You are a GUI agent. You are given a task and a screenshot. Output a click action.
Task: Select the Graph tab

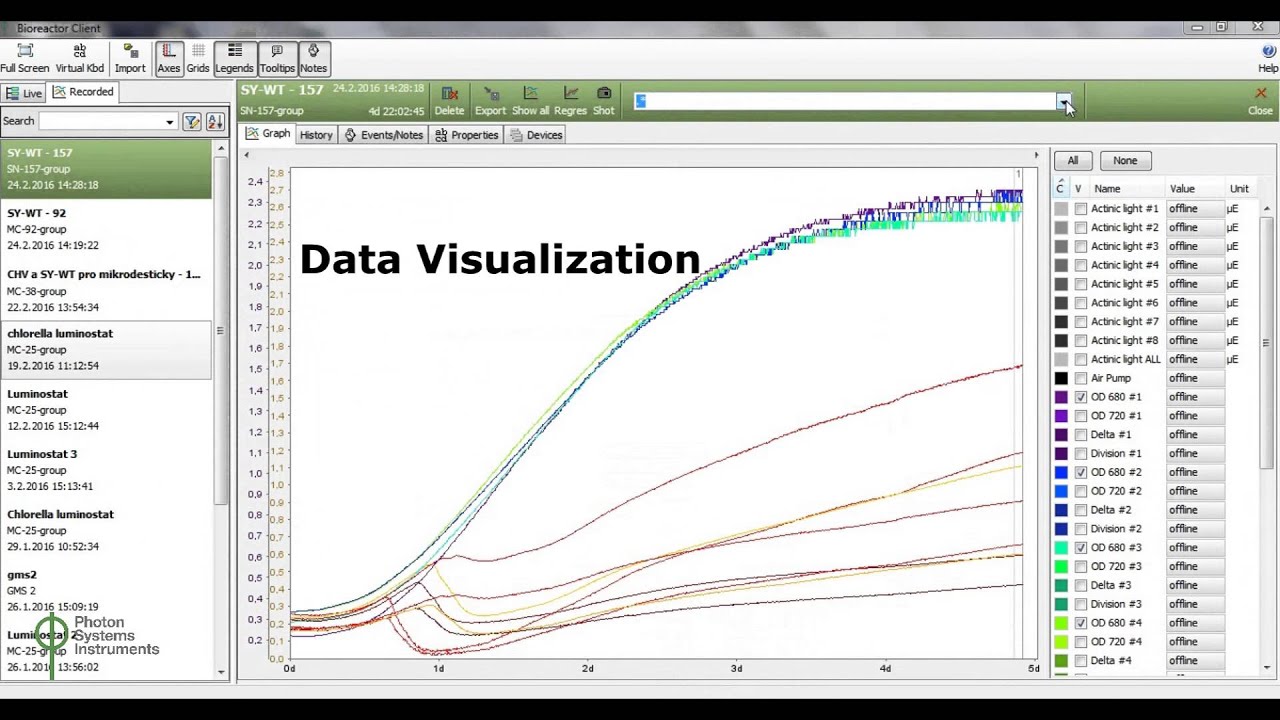pyautogui.click(x=267, y=134)
